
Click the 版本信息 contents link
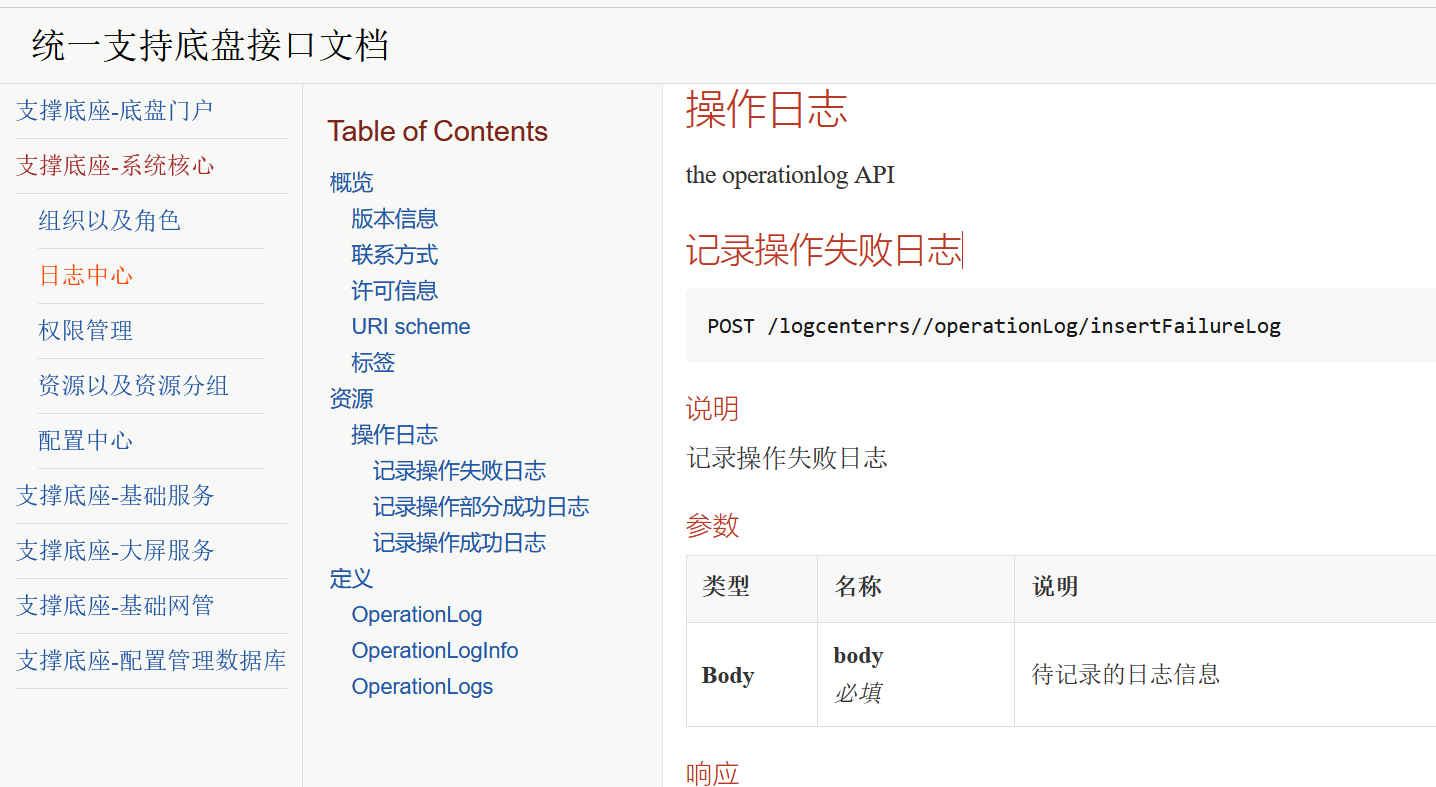pyautogui.click(x=394, y=218)
